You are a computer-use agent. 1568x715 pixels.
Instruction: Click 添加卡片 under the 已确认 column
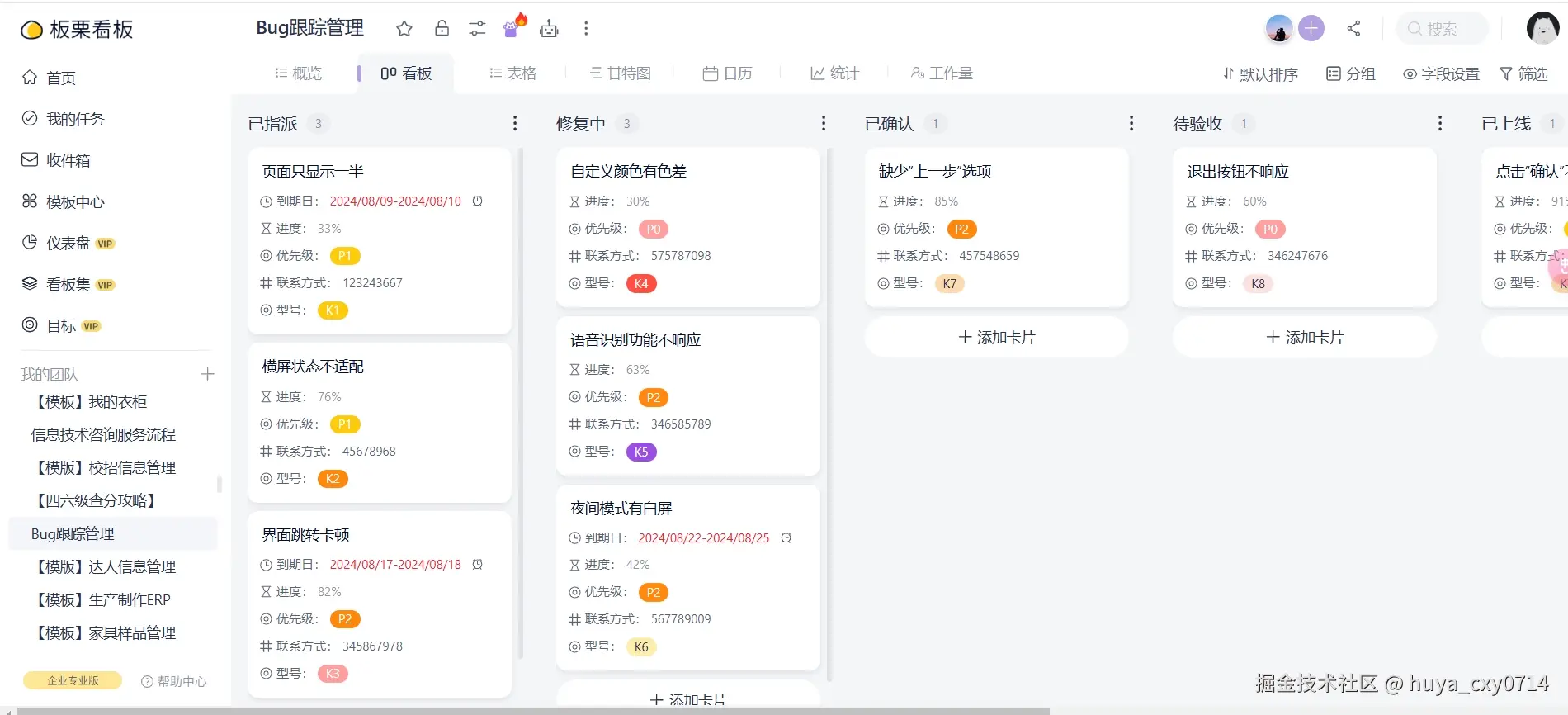pos(996,337)
